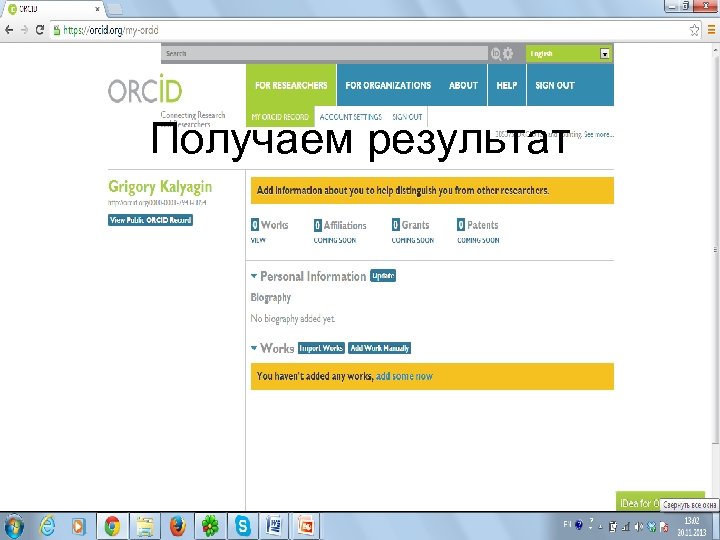Viewport: 720px width, 540px height.
Task: Open the Account Settings tab
Action: click(x=350, y=117)
